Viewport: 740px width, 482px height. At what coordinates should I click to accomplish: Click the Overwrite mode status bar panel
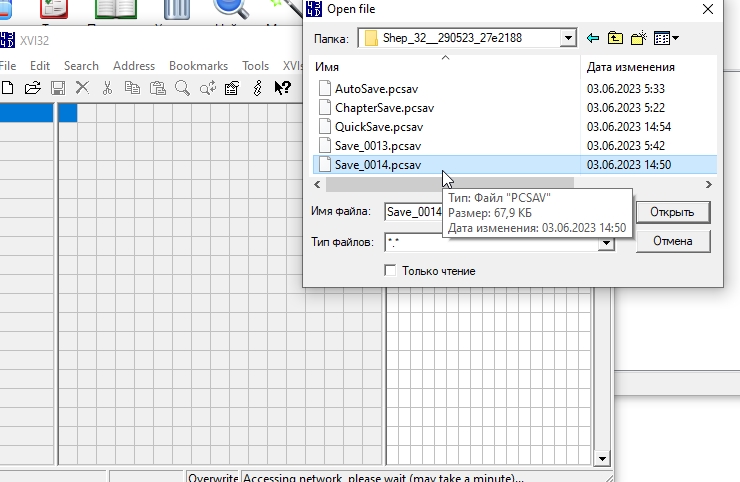pos(212,476)
